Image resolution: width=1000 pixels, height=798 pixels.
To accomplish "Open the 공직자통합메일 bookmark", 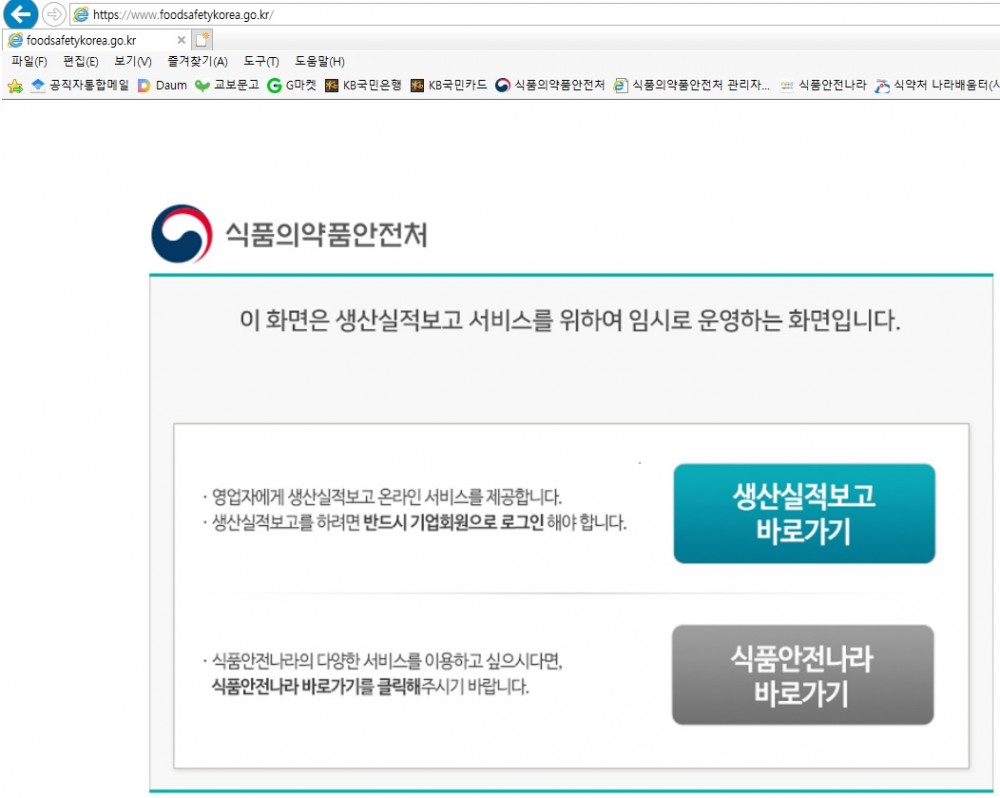I will pos(80,85).
